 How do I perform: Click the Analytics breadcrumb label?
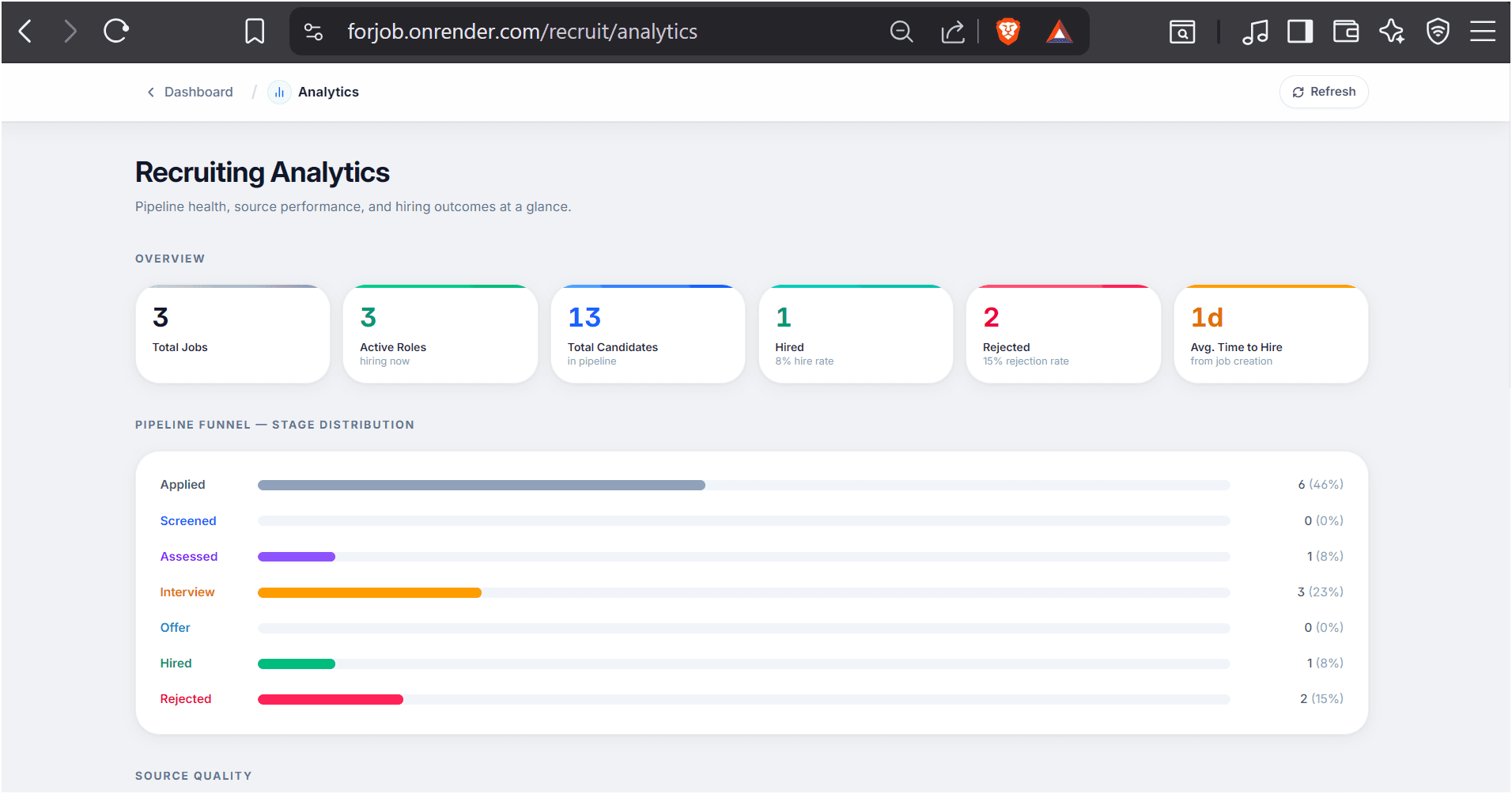328,92
